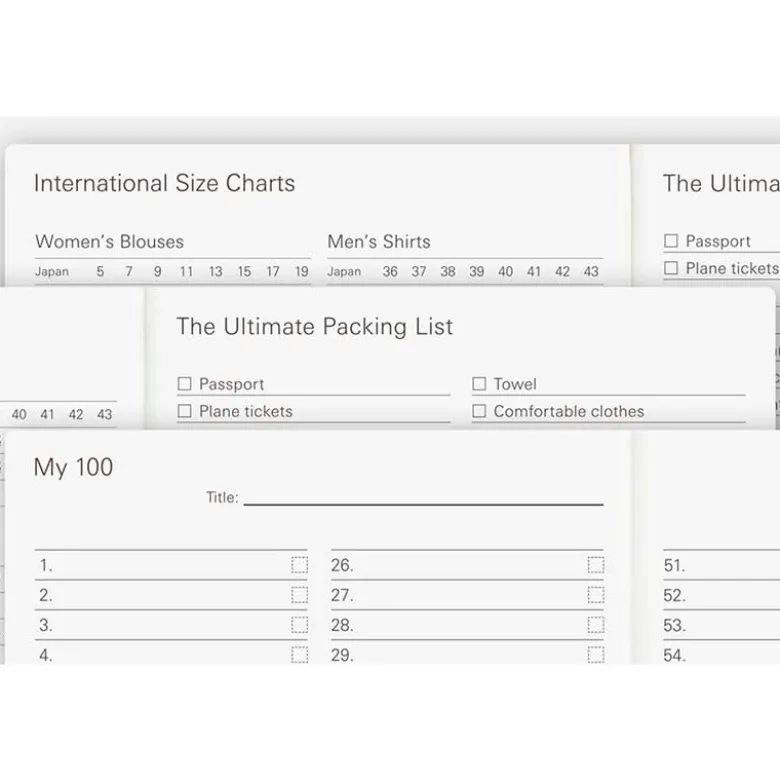
Task: Click size 7 in Women's Blouses row
Action: [x=129, y=271]
